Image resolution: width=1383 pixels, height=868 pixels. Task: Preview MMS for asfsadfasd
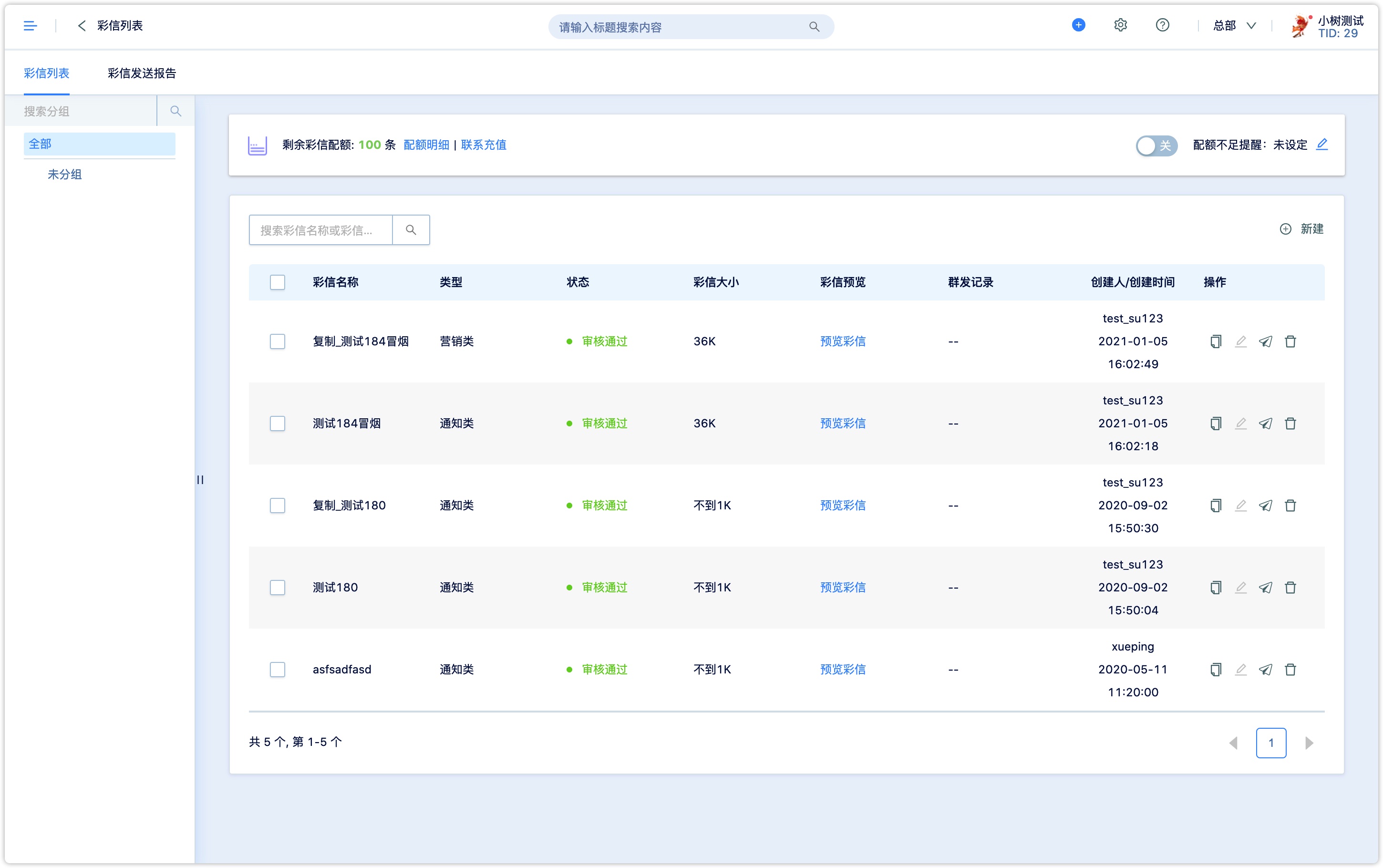click(x=842, y=670)
